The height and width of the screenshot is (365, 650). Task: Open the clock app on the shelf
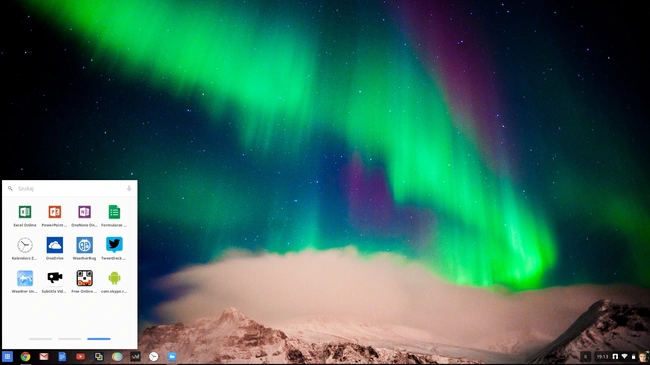pyautogui.click(x=153, y=356)
